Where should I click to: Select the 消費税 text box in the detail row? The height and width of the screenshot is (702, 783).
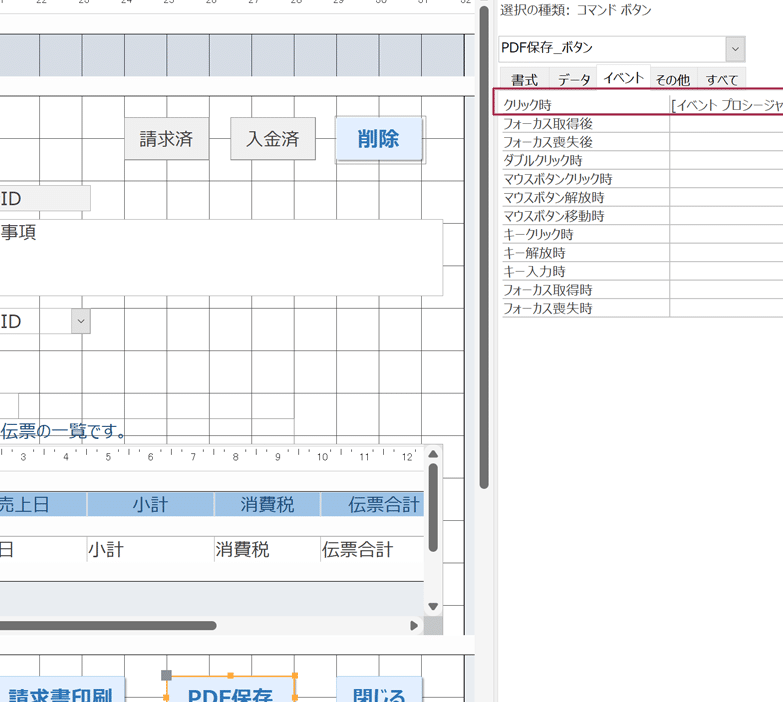coord(264,549)
